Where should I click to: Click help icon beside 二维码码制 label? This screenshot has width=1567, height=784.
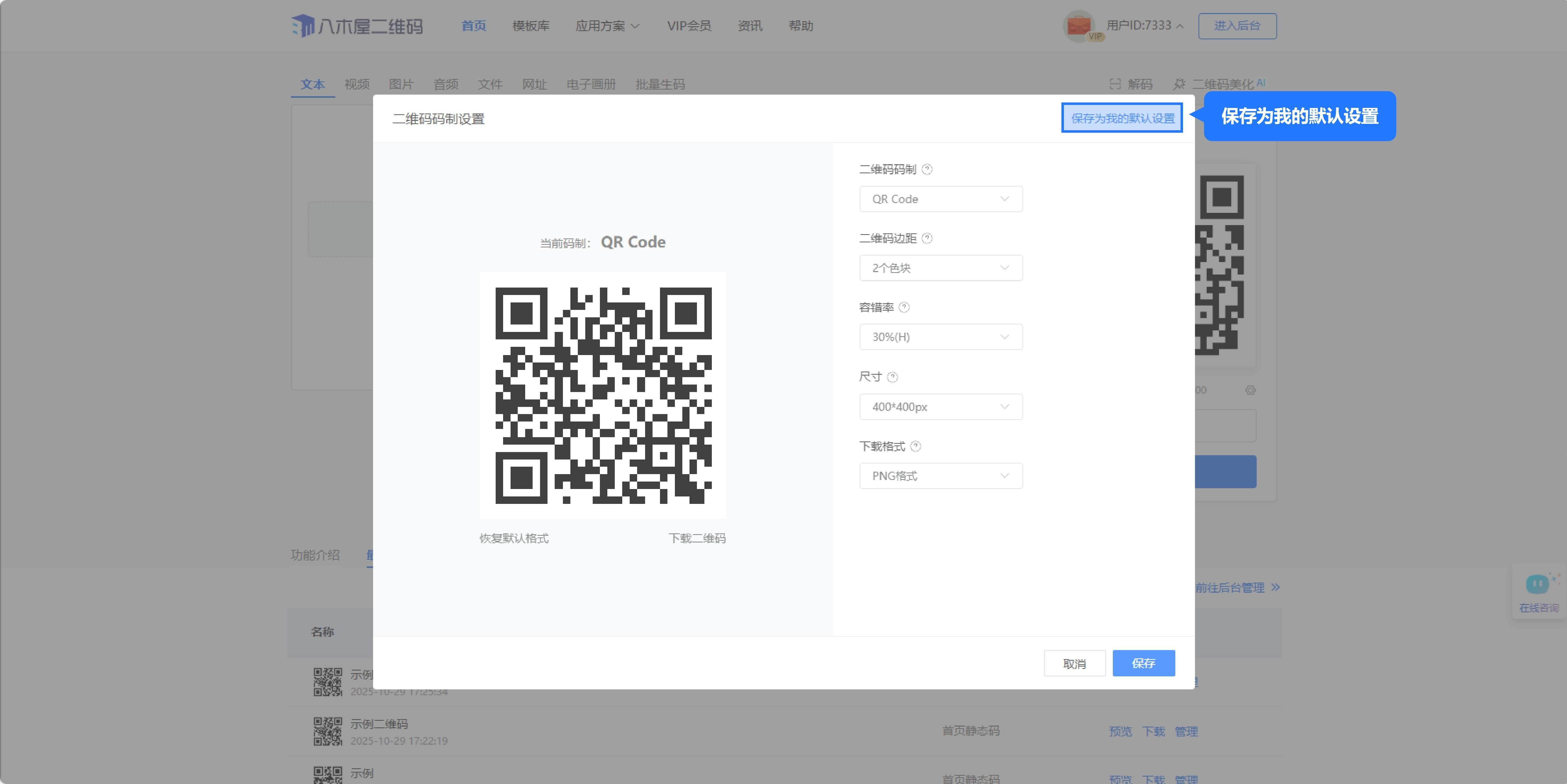[926, 170]
